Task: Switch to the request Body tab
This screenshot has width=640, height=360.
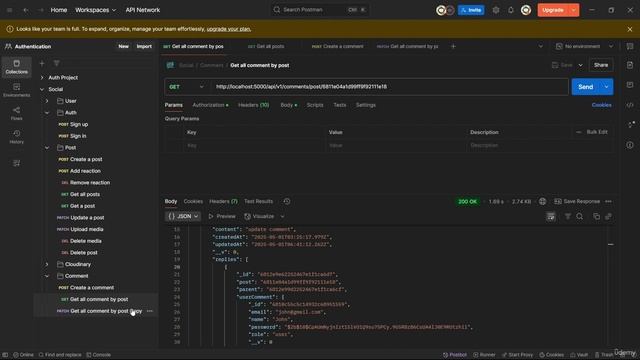Action: coord(288,105)
